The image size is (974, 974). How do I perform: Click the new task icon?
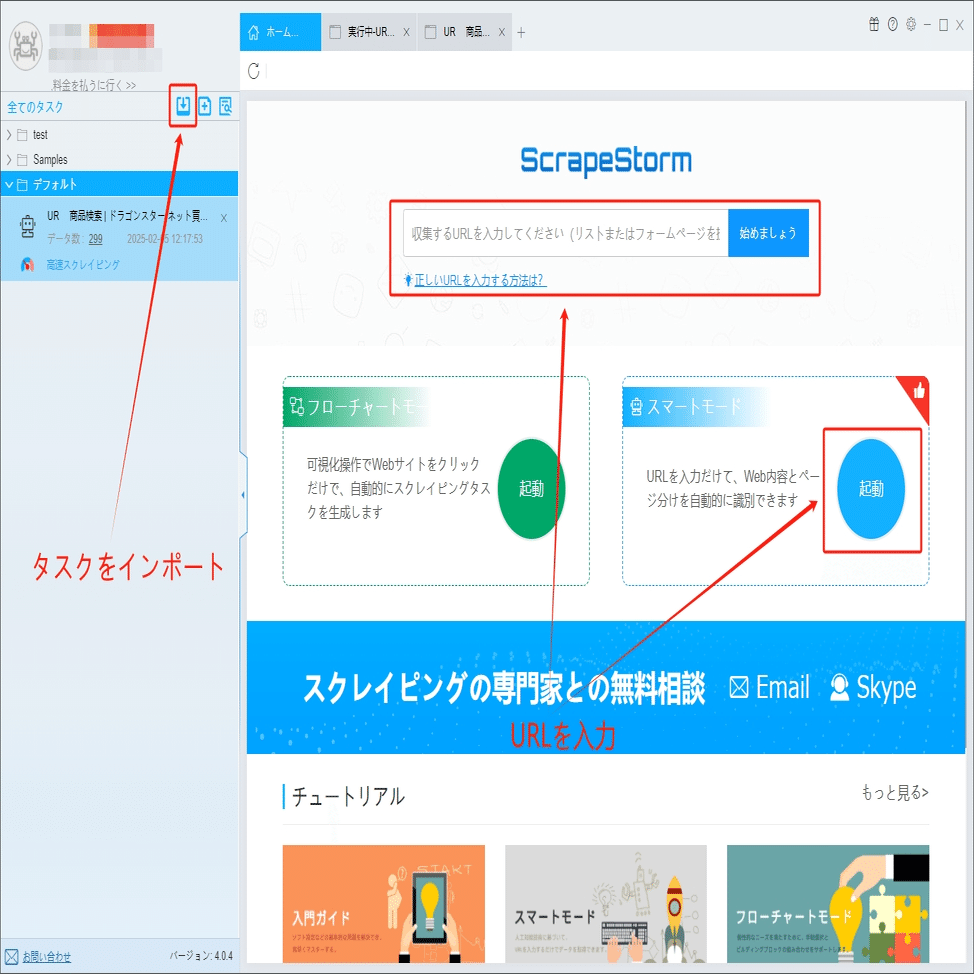[204, 106]
